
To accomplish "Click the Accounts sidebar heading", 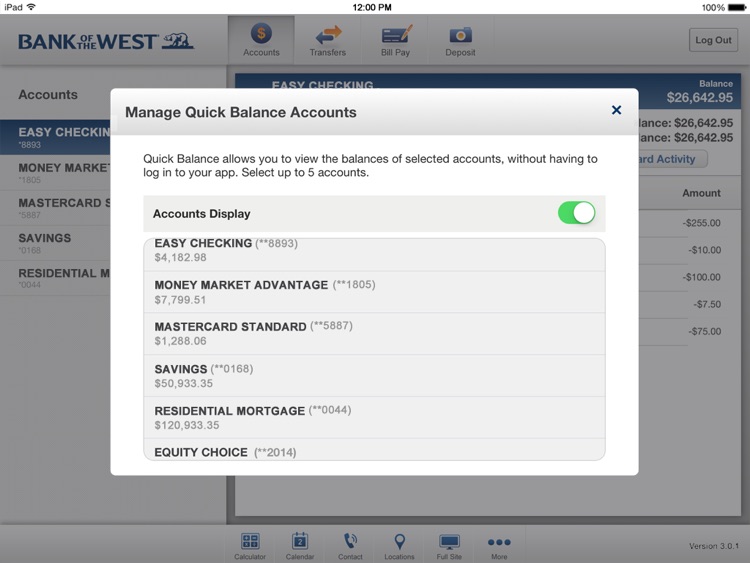I will pos(48,95).
